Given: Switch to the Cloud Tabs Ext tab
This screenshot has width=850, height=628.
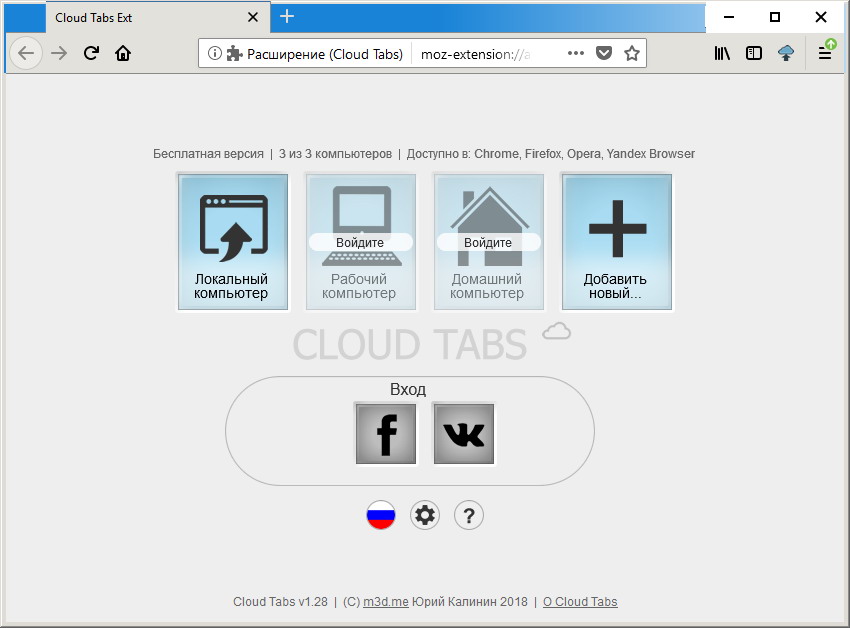Looking at the screenshot, I should coord(157,17).
